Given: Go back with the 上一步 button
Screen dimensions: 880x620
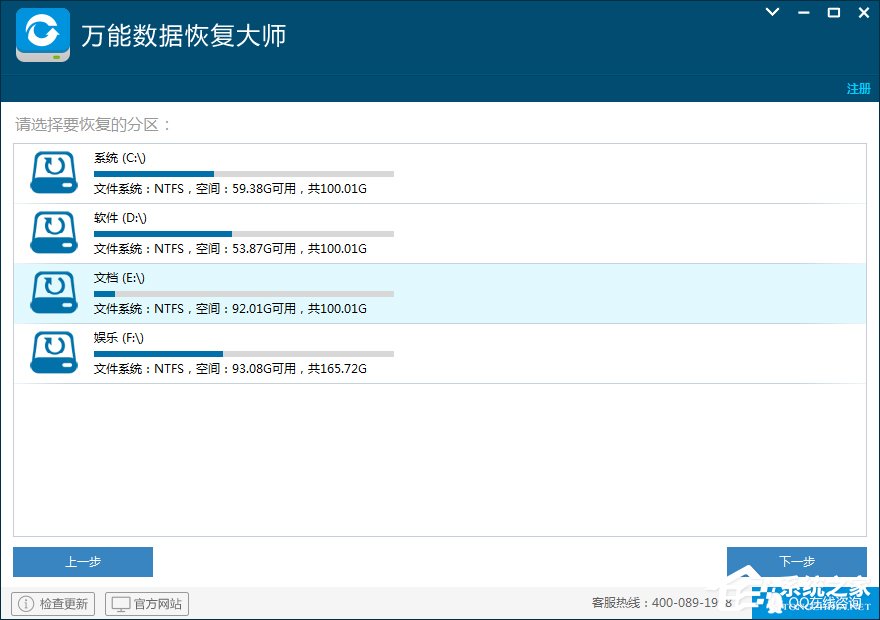Looking at the screenshot, I should click(x=83, y=562).
